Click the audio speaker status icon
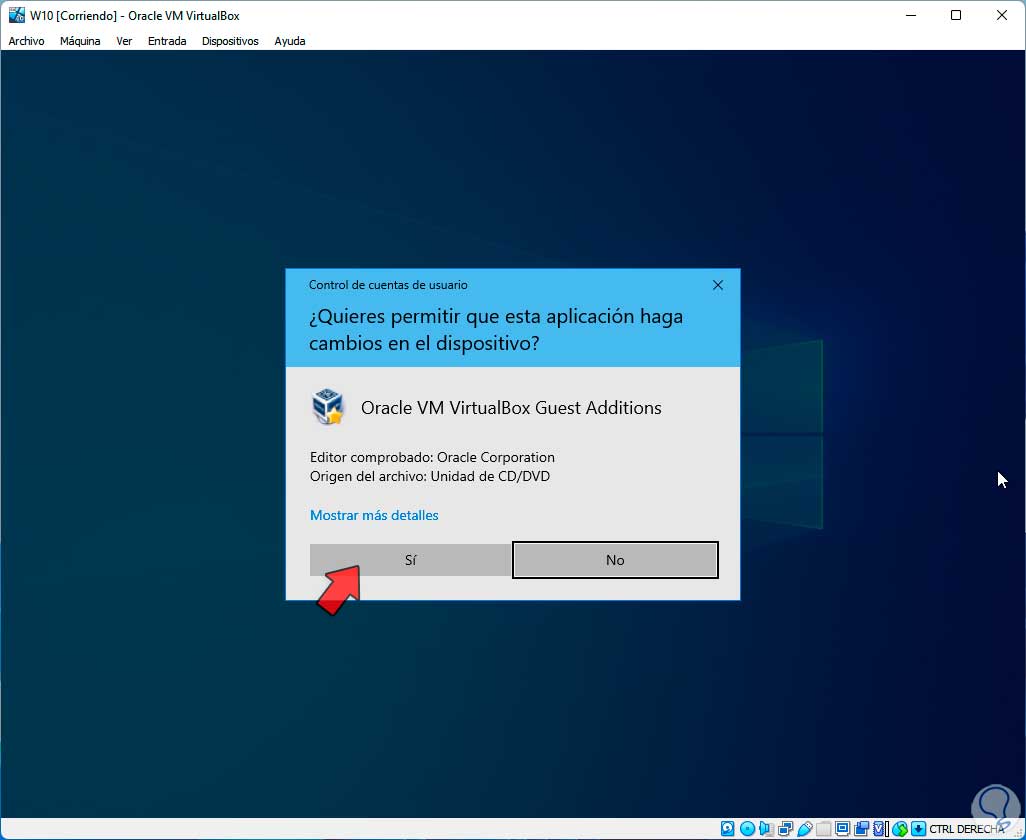The image size is (1026, 840). pyautogui.click(x=766, y=829)
